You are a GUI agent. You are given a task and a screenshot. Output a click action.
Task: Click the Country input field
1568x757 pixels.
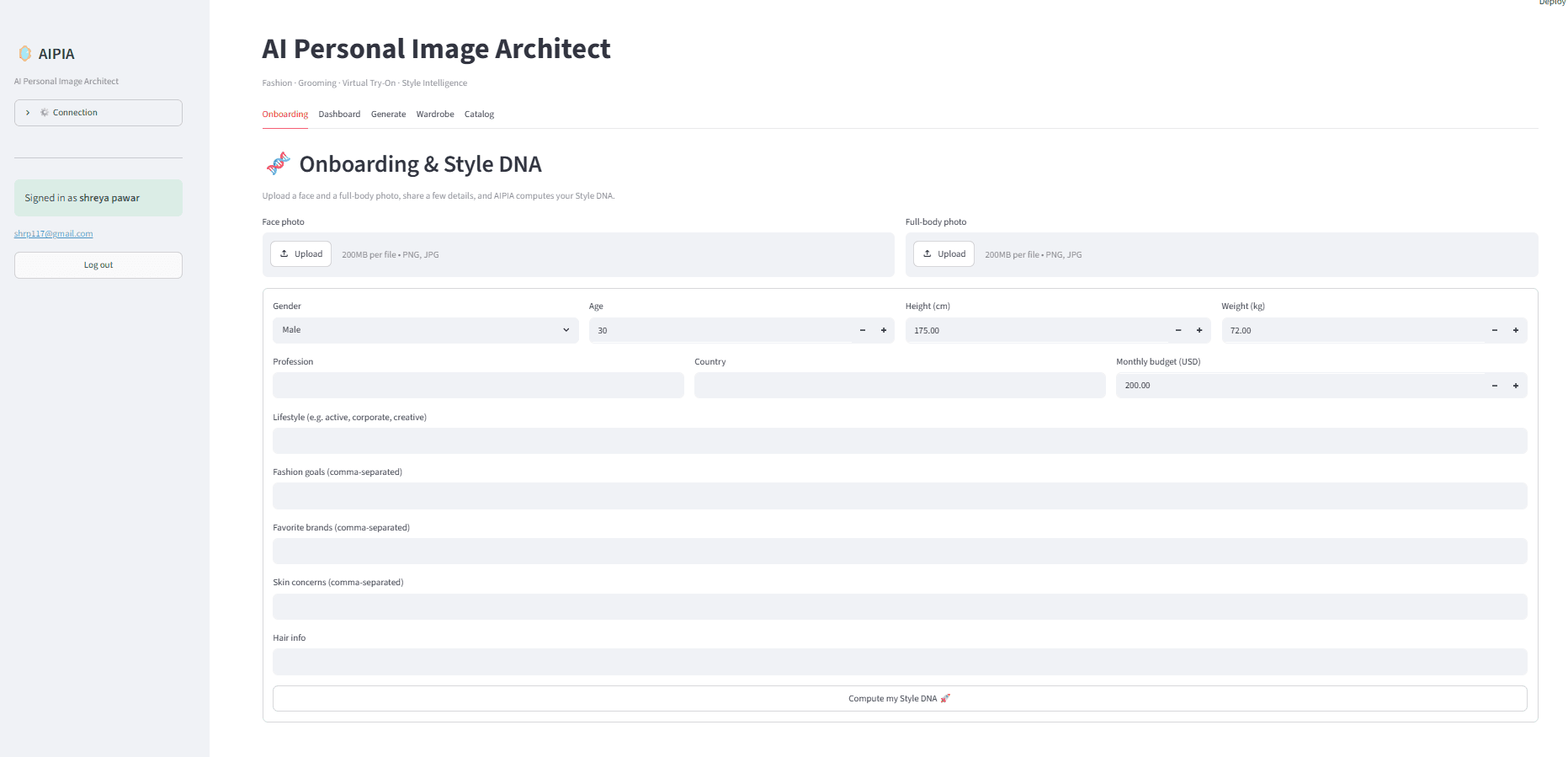[x=900, y=386]
